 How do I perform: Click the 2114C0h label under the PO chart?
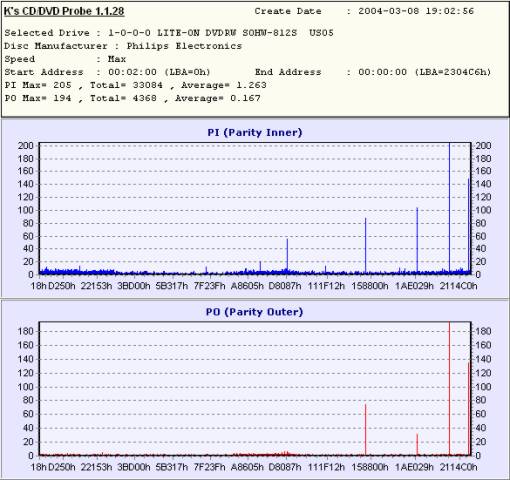coord(458,467)
